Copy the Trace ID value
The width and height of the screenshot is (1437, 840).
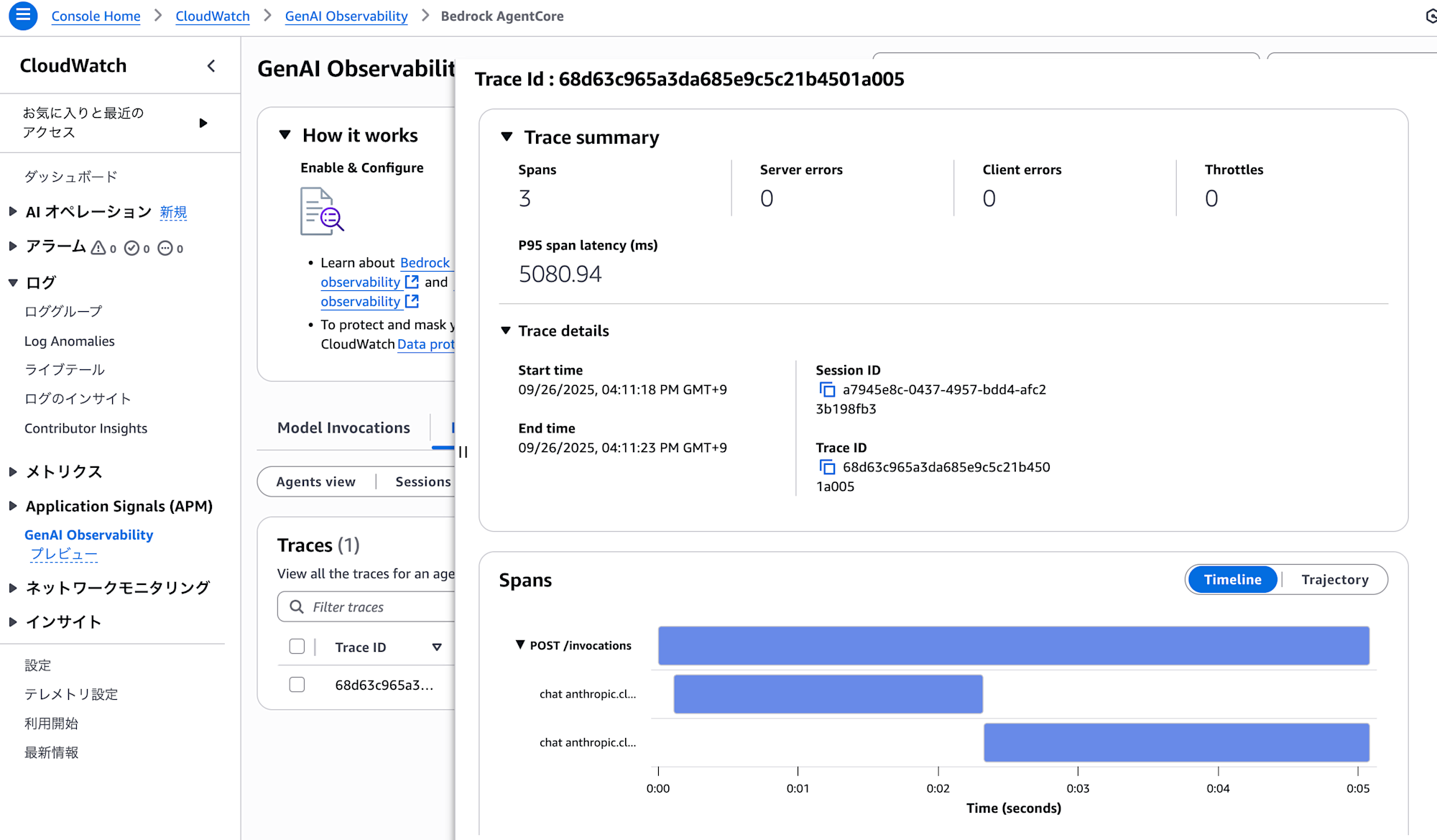pos(827,467)
